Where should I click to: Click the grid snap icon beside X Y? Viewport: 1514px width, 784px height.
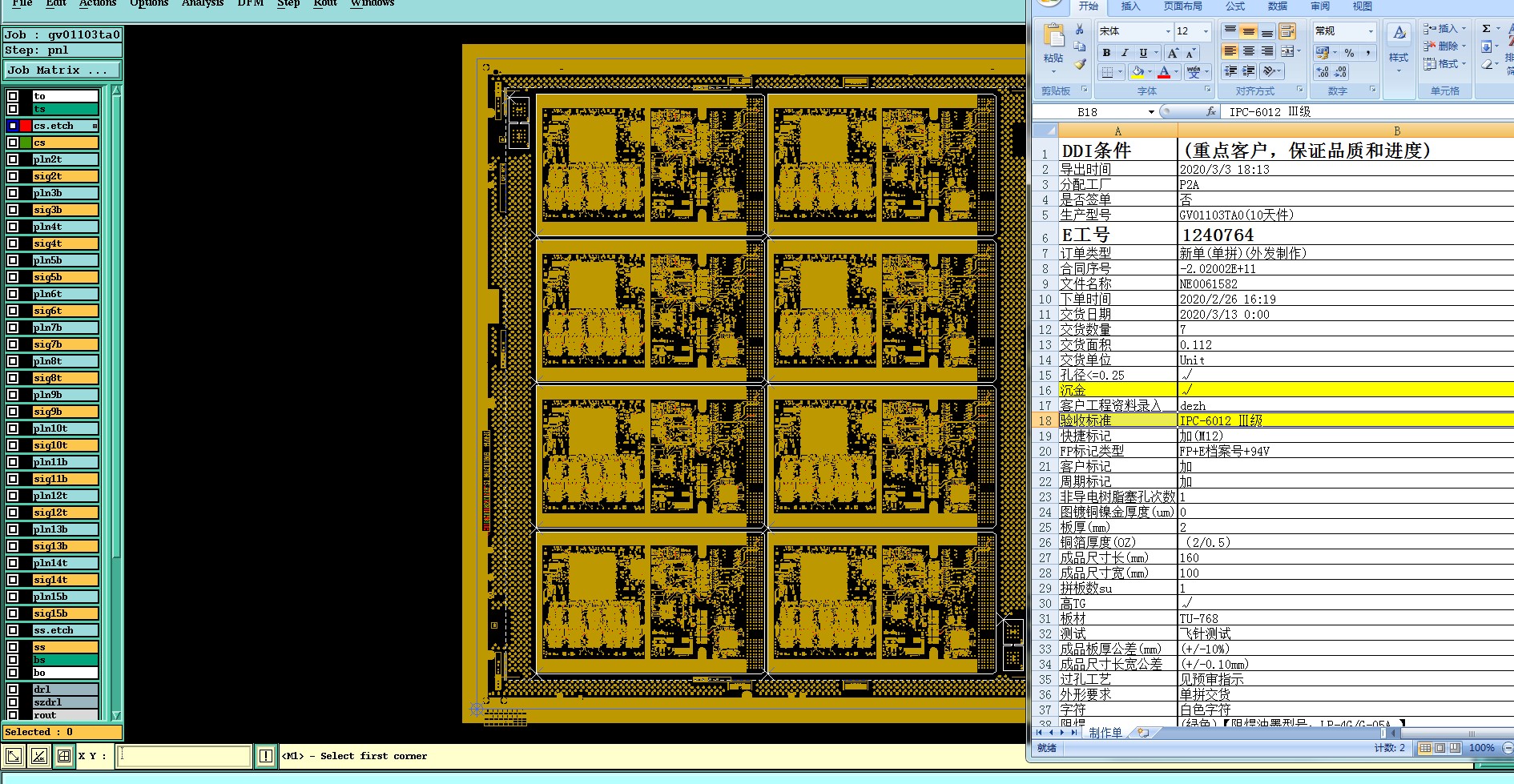click(x=64, y=756)
